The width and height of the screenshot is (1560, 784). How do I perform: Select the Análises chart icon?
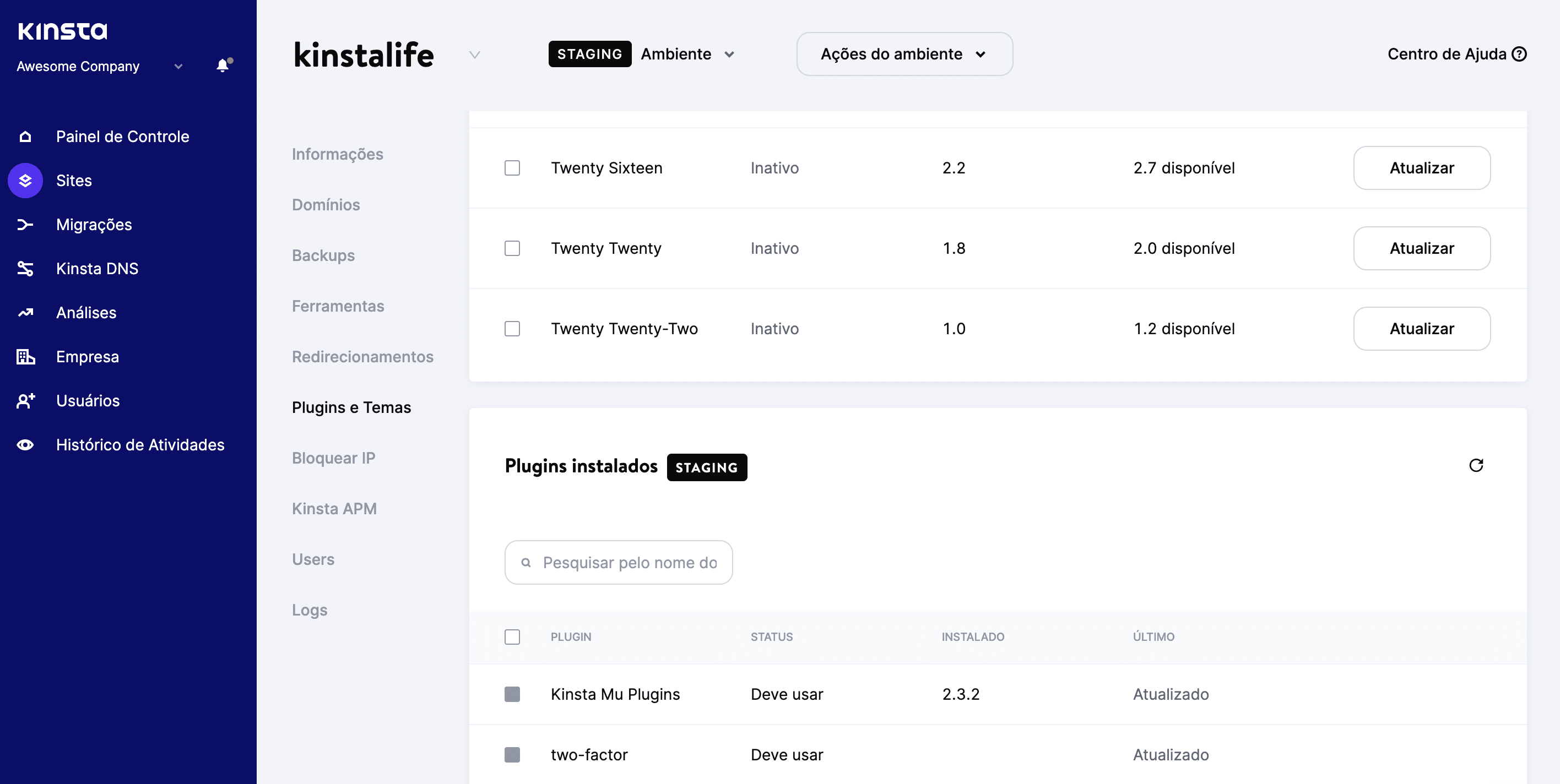pos(25,312)
